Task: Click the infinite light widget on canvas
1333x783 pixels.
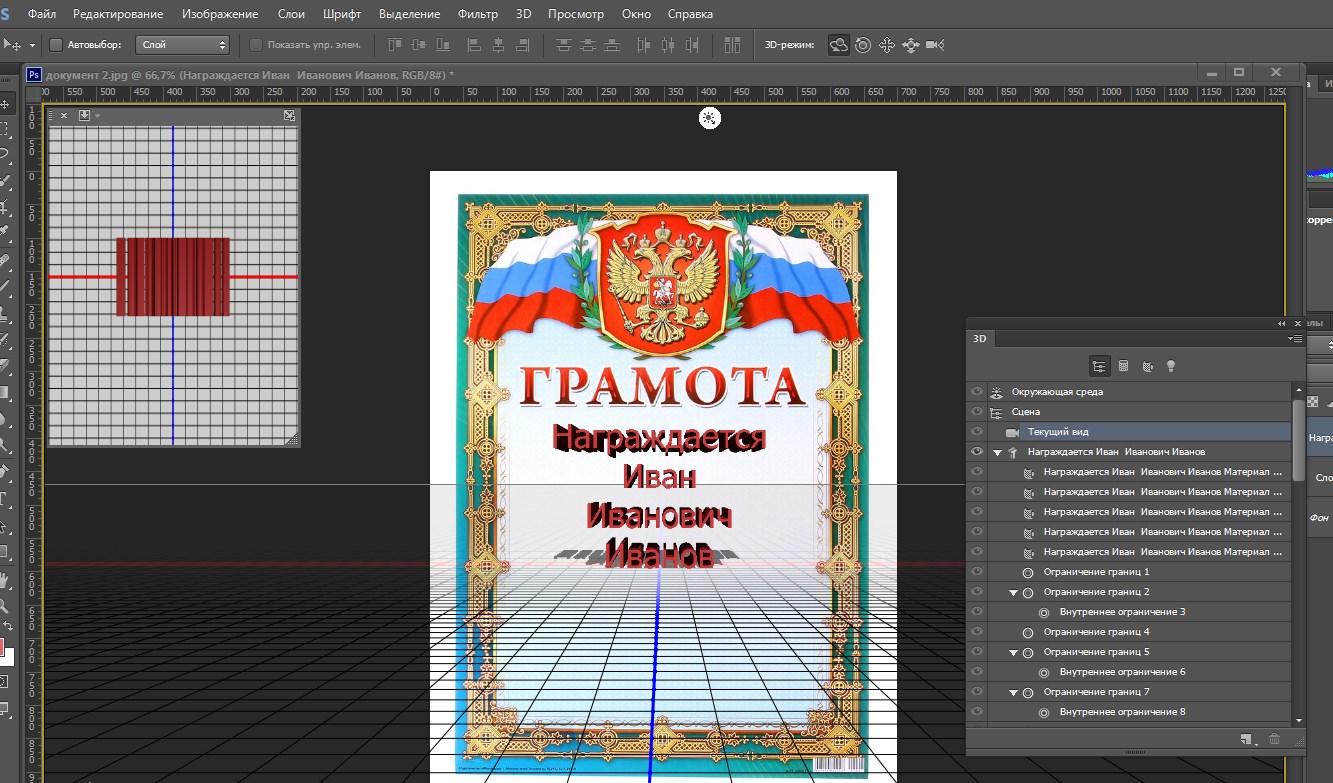Action: (x=709, y=118)
